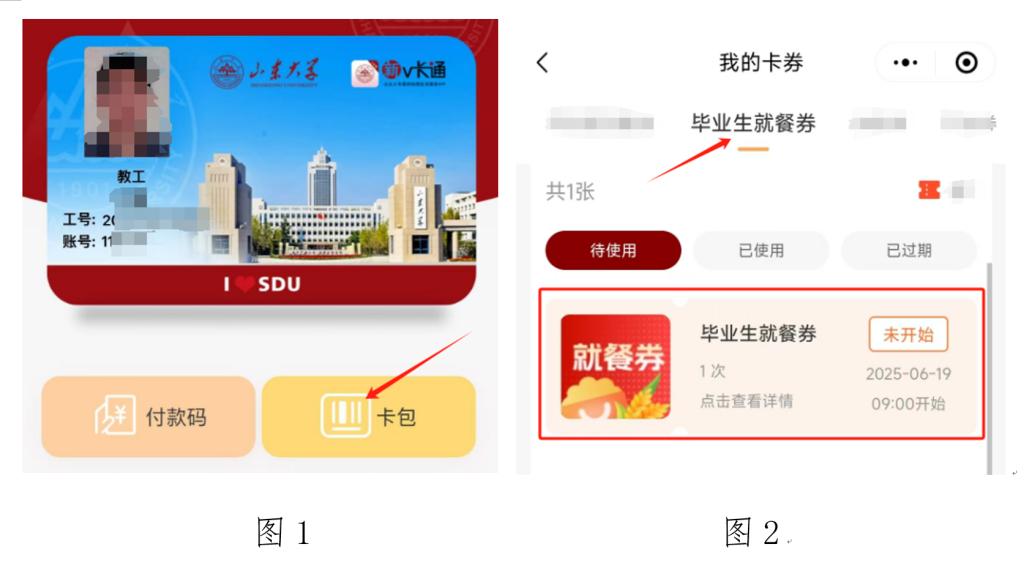Tap the back arrow in 我的卡券 header
This screenshot has height=563, width=1024.
542,63
